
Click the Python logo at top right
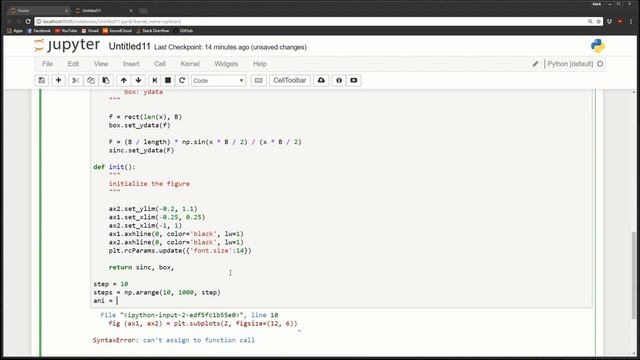[x=598, y=46]
